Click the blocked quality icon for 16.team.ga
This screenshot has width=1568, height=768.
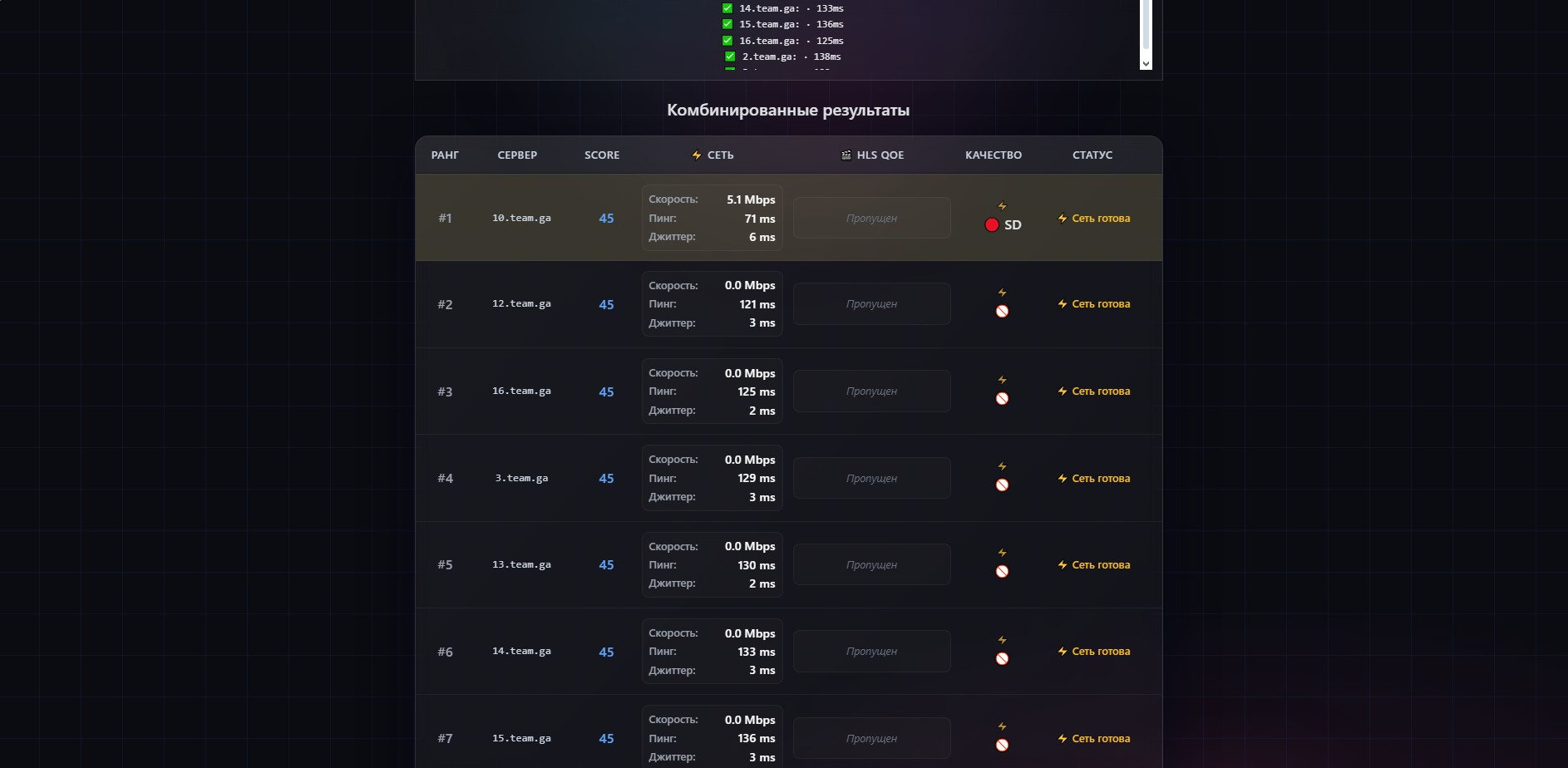pos(1002,399)
